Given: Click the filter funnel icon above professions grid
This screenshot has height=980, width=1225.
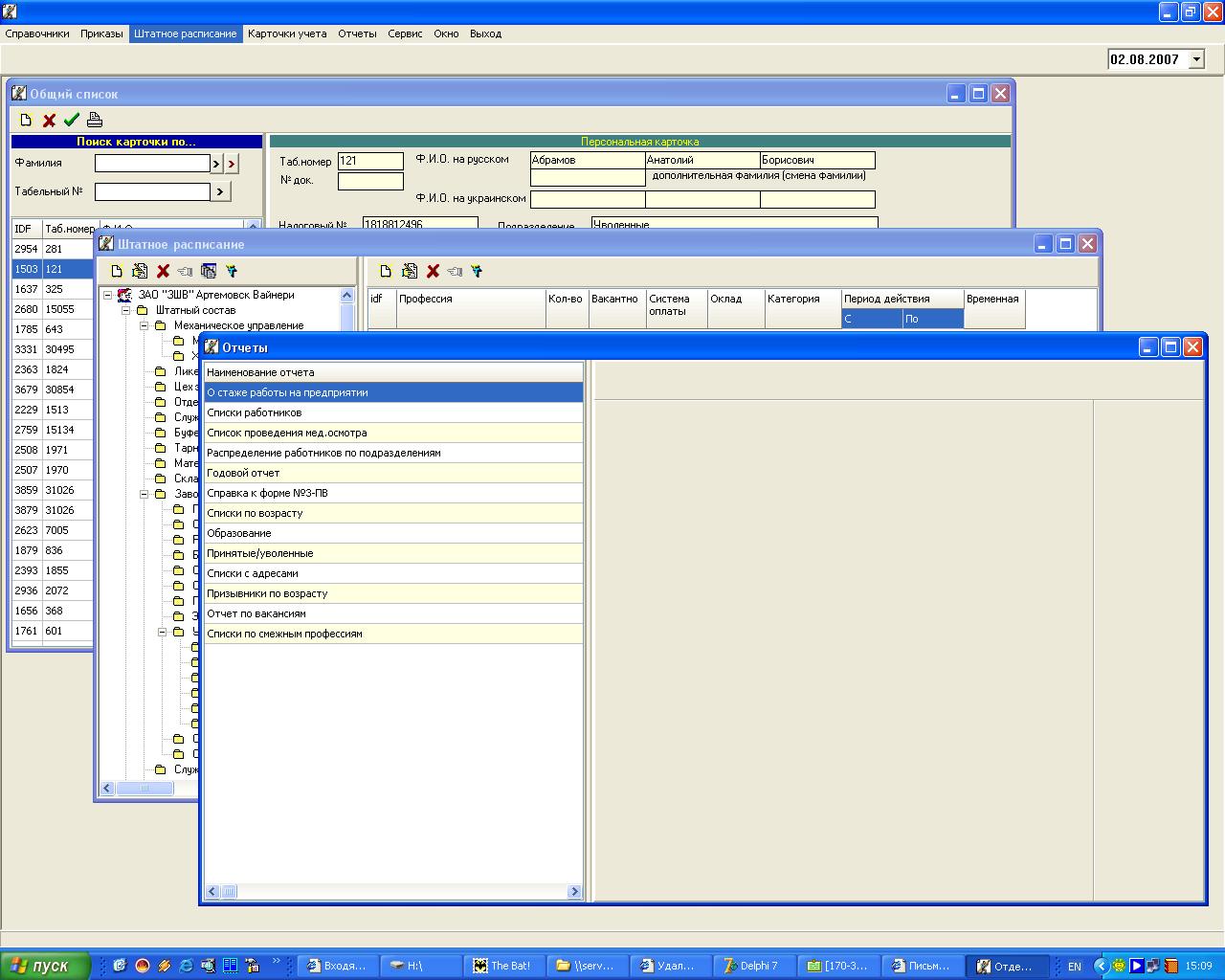Looking at the screenshot, I should click(476, 271).
